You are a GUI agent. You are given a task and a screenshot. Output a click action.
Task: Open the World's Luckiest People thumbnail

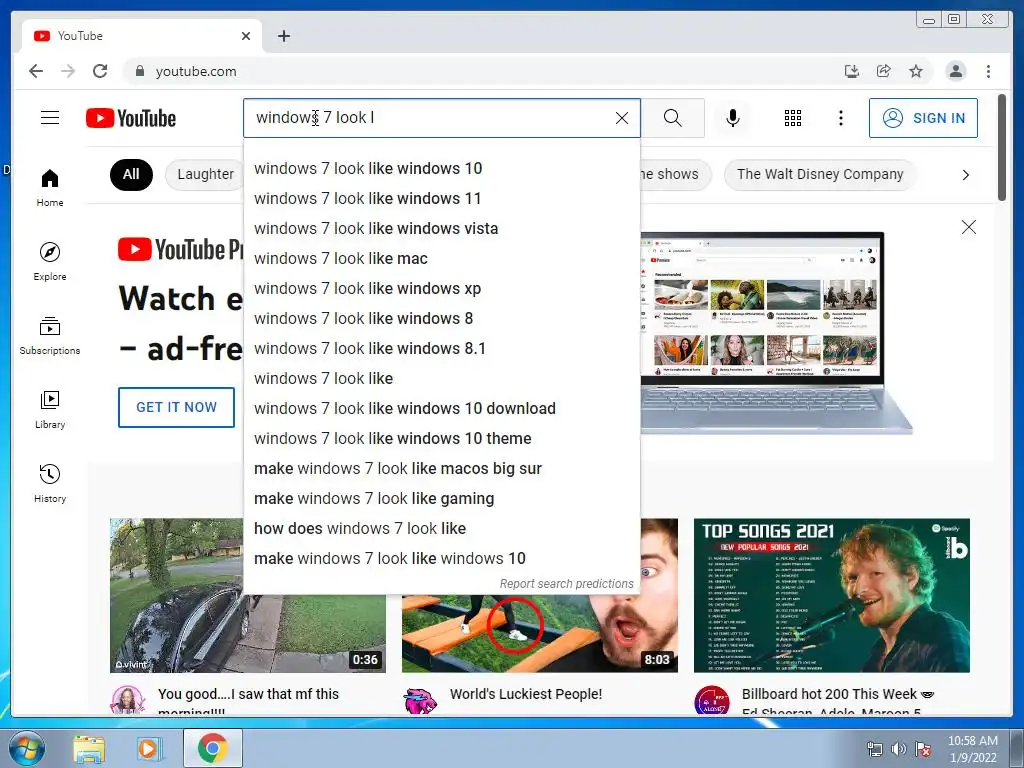coord(539,633)
